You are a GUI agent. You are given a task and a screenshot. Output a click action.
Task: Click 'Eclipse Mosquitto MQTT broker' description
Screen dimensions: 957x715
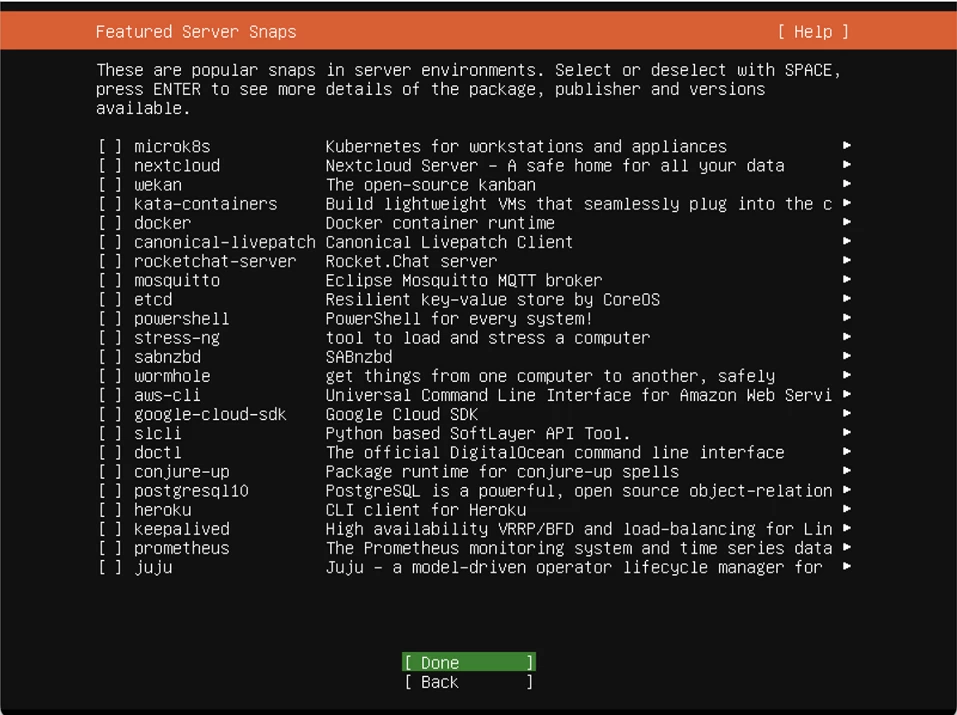point(464,280)
